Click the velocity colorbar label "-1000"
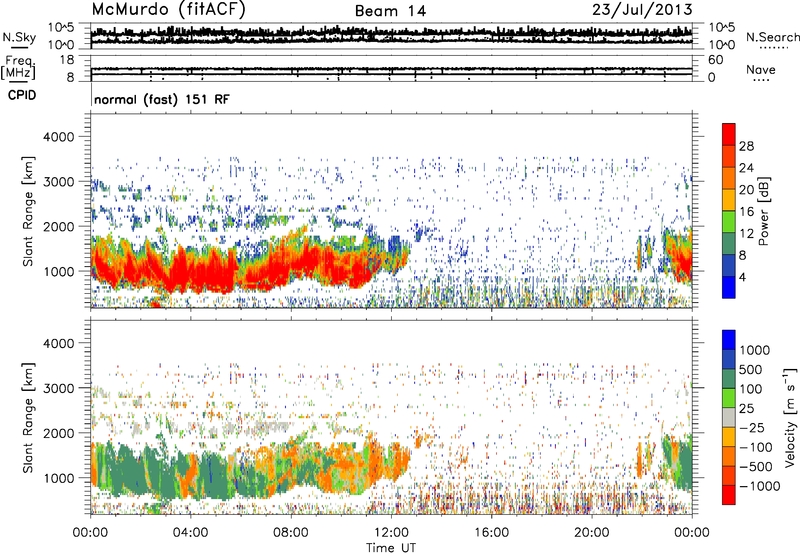The width and height of the screenshot is (800, 554). click(760, 486)
